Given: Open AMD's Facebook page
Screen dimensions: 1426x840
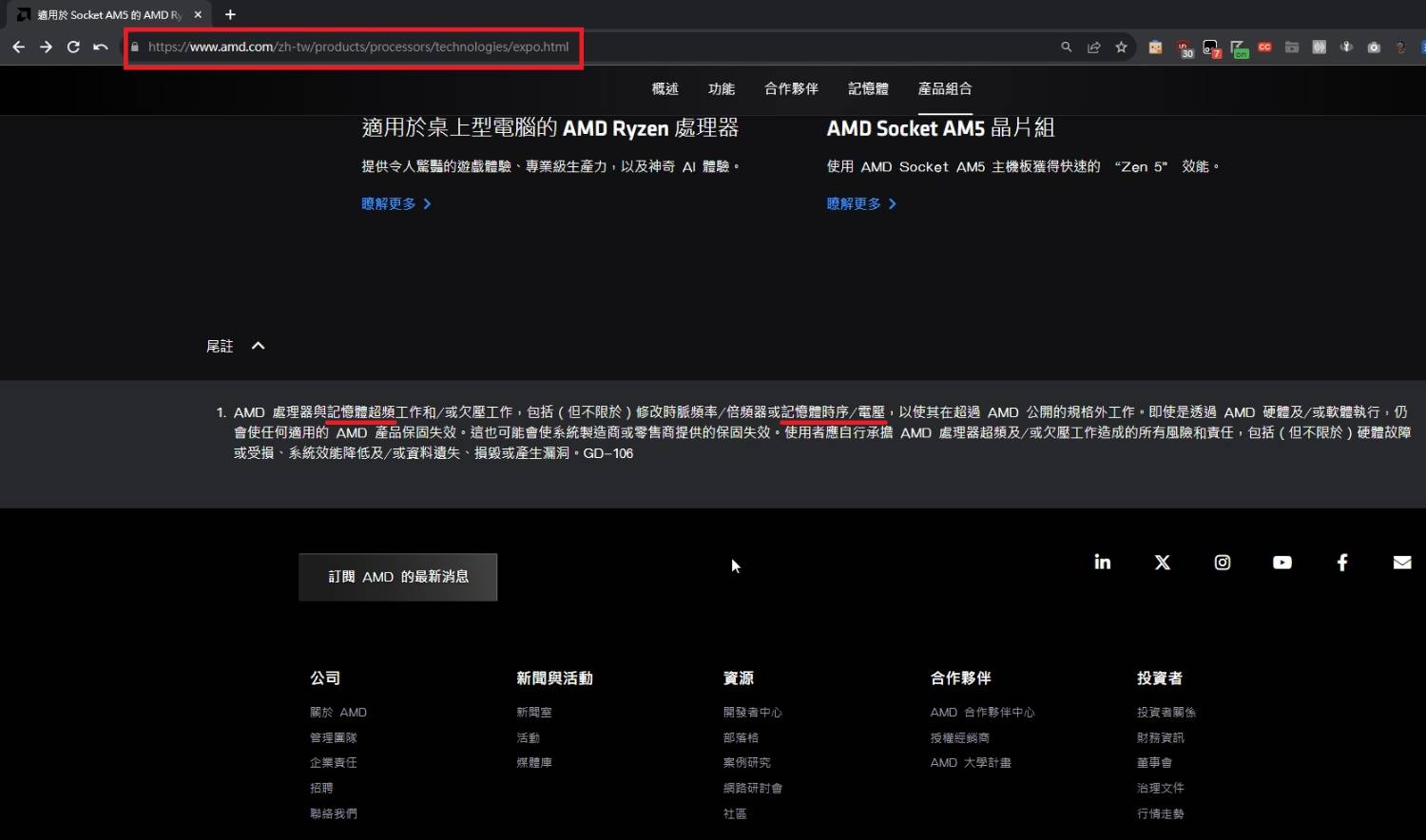Looking at the screenshot, I should tap(1342, 563).
